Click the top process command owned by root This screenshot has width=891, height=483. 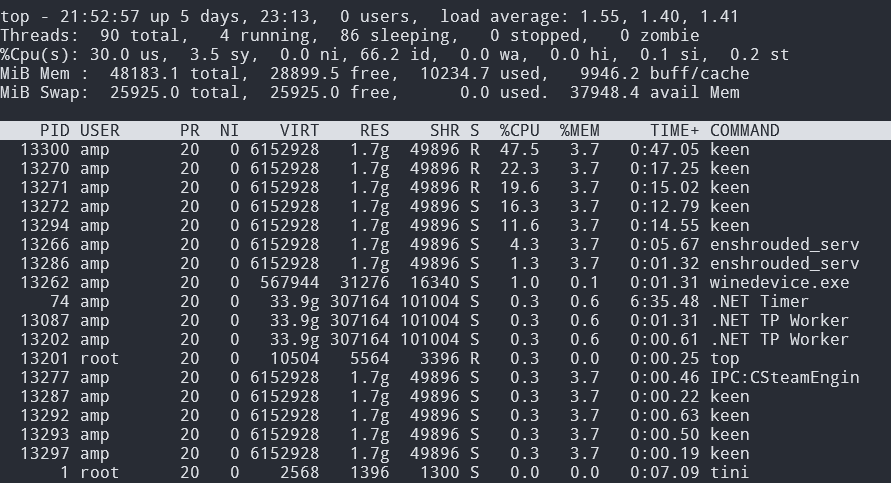click(724, 358)
